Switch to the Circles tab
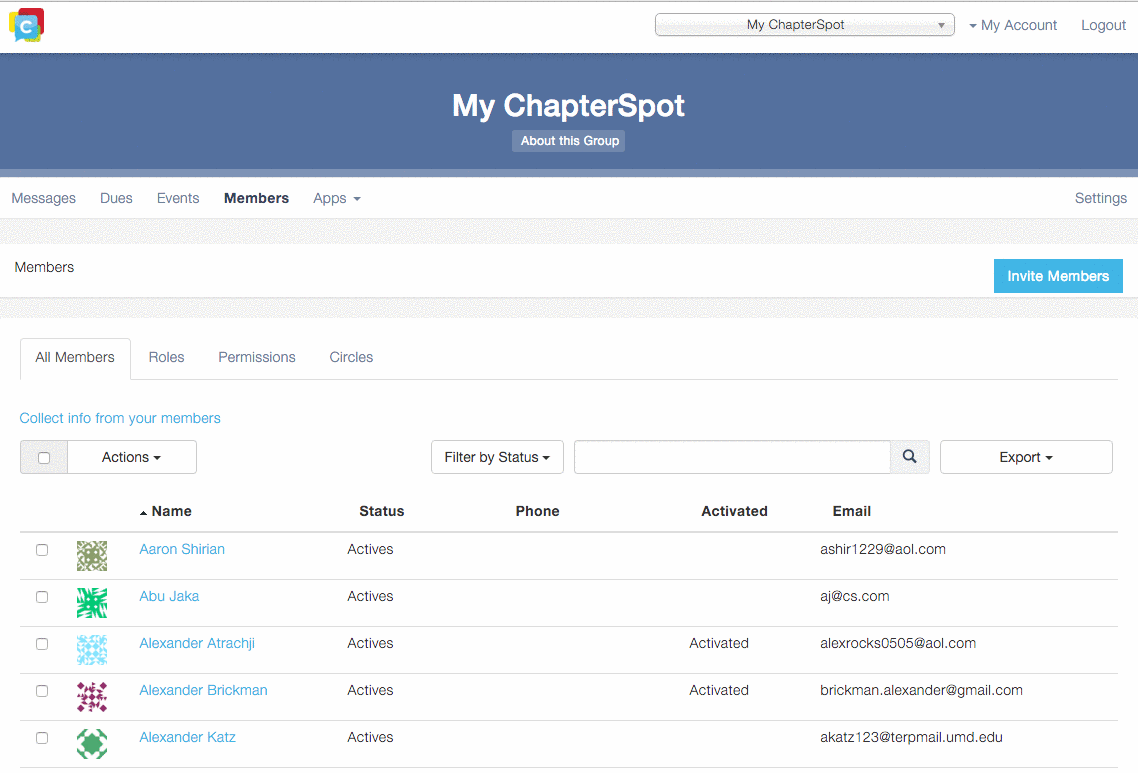The image size is (1138, 773). click(x=351, y=358)
